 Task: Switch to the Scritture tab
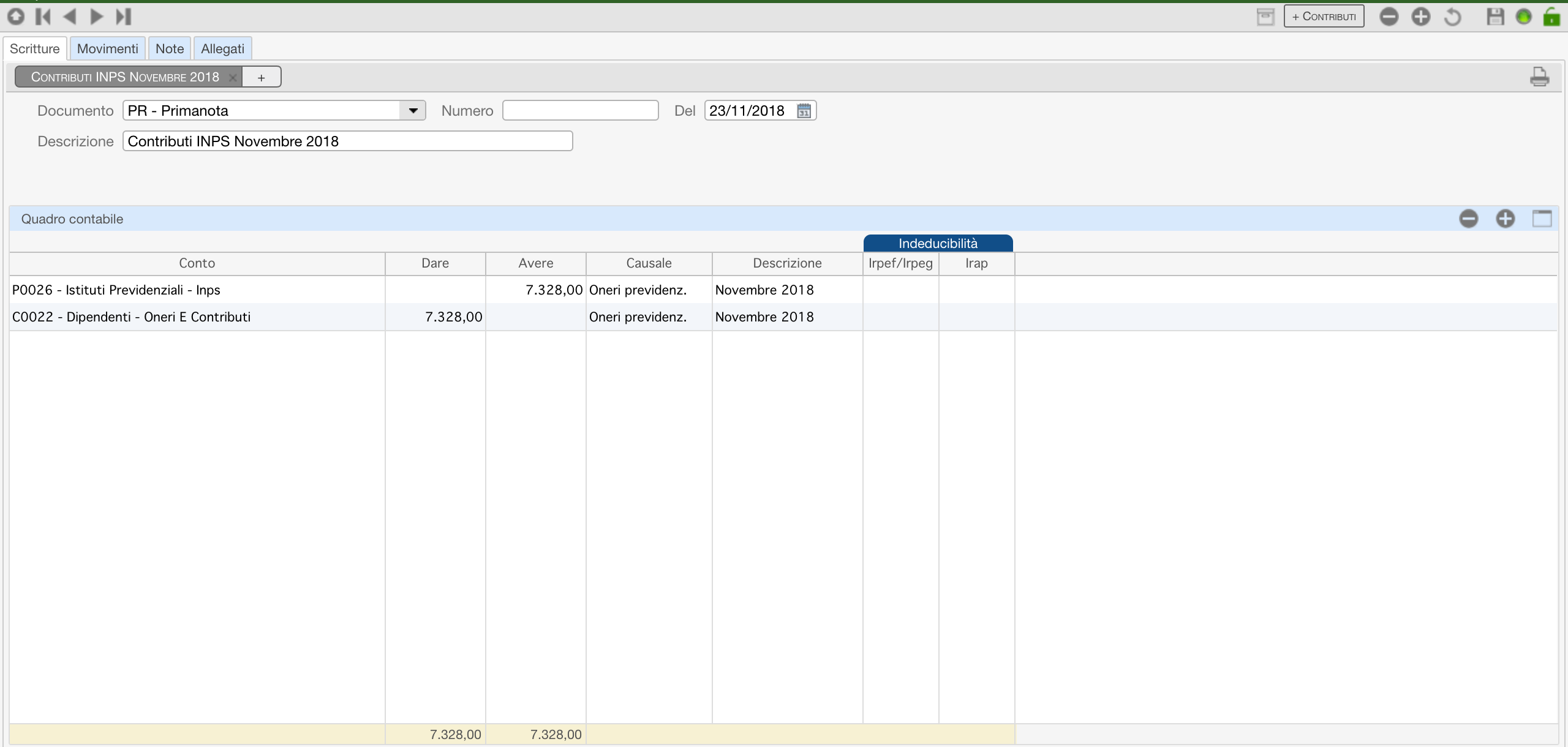(35, 49)
